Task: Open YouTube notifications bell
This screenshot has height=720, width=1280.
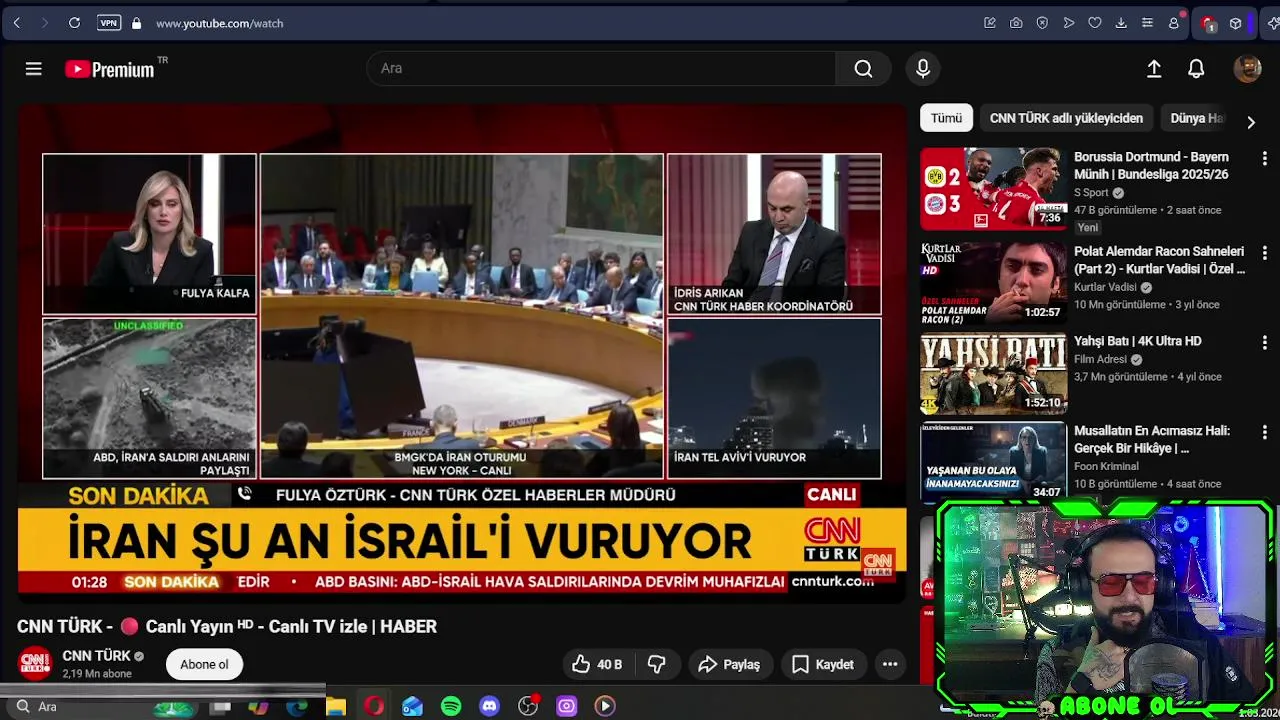Action: [1196, 68]
